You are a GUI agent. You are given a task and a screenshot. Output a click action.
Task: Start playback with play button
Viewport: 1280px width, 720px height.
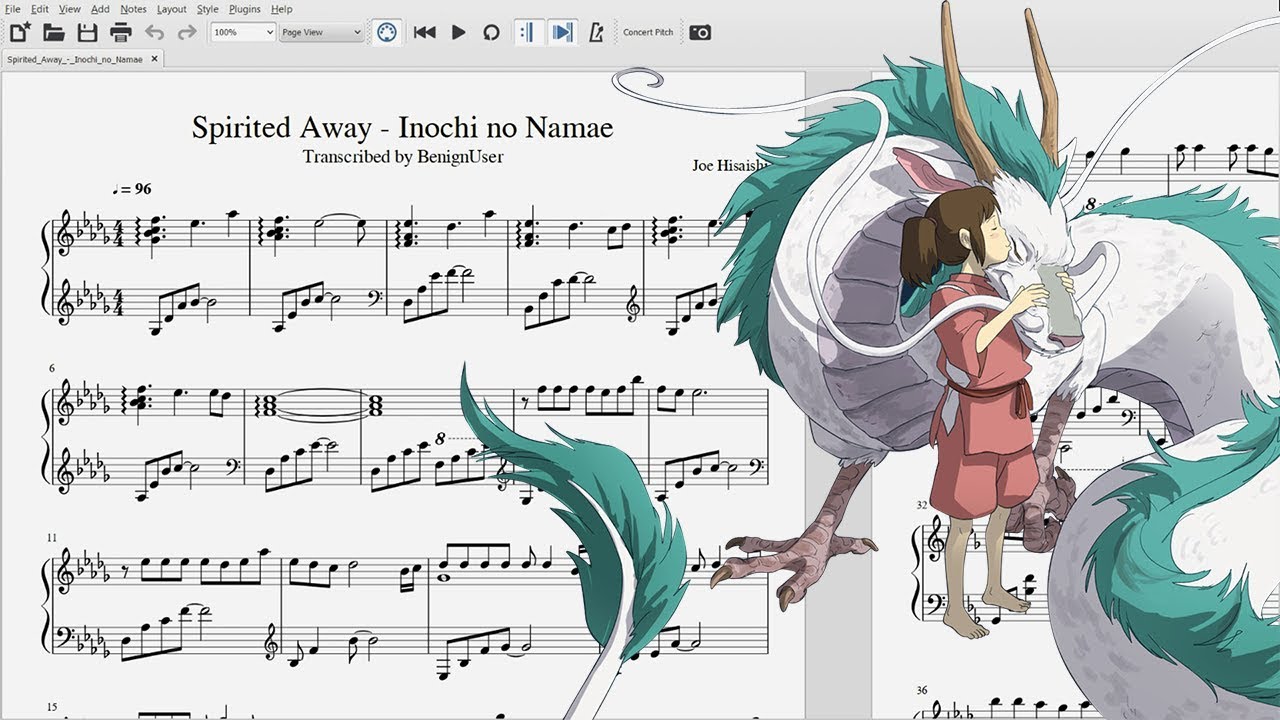pos(458,32)
